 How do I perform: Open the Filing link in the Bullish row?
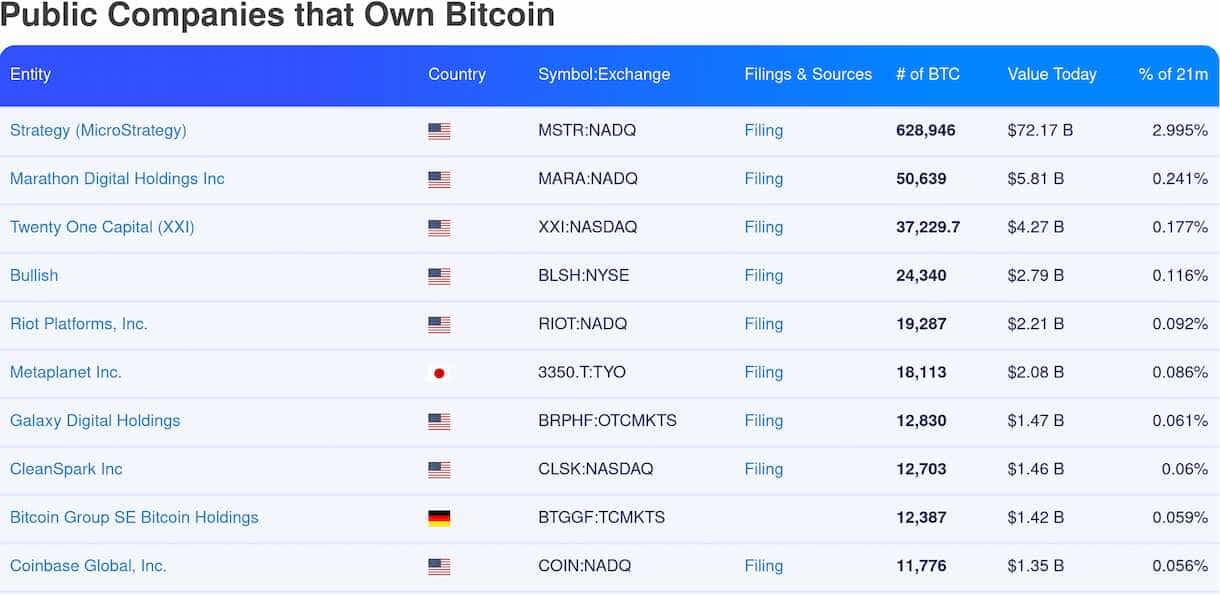(x=763, y=275)
